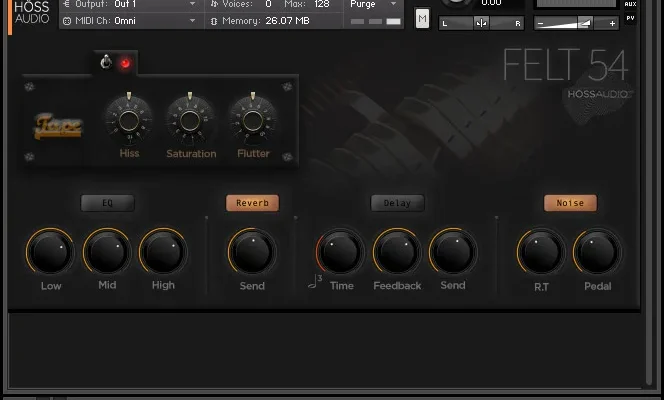Click the Delay Time knob

pyautogui.click(x=341, y=252)
